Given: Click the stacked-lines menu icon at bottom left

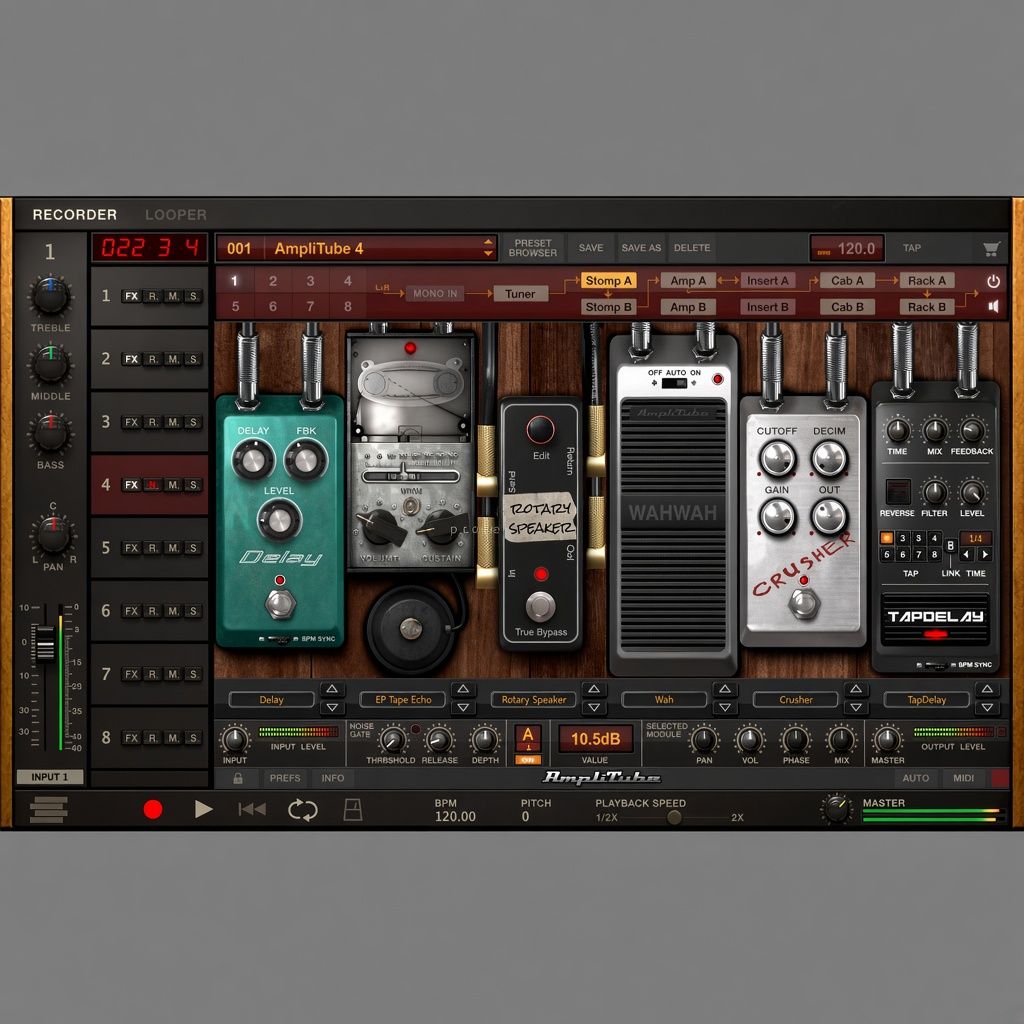Looking at the screenshot, I should point(48,810).
